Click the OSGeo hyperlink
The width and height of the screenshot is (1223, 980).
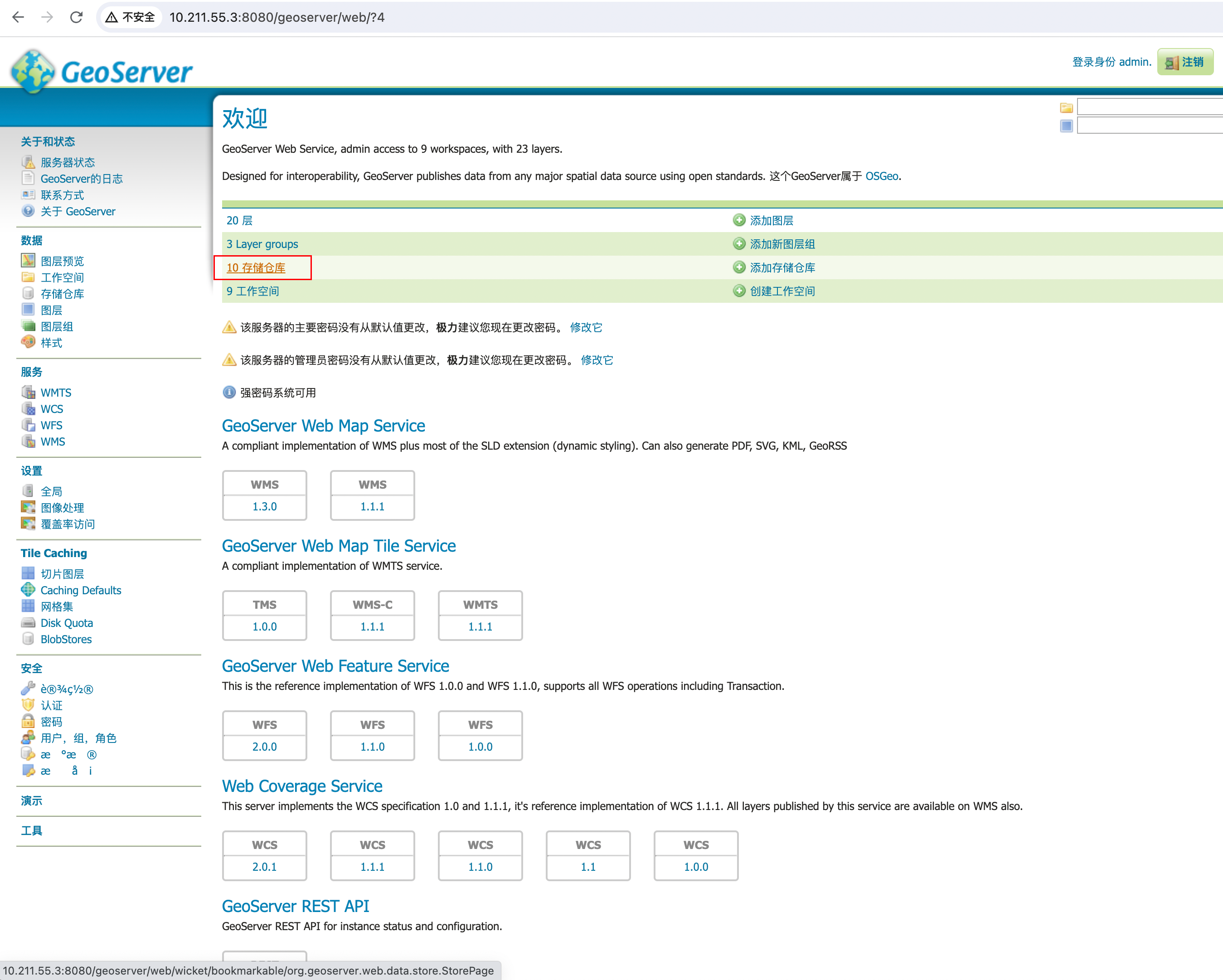pyautogui.click(x=882, y=176)
